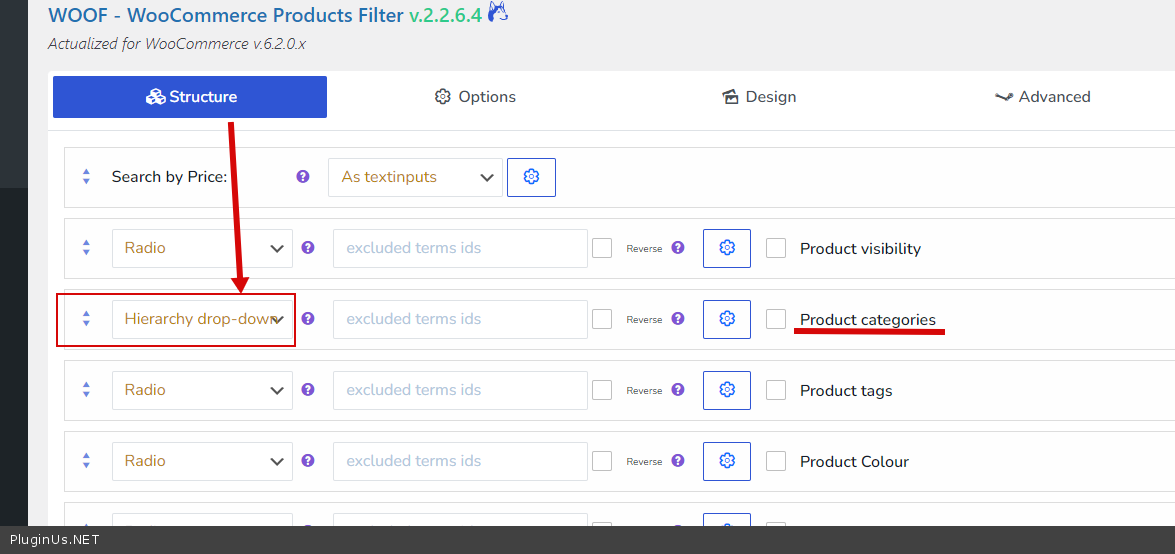1175x554 pixels.
Task: Select the Structure tab
Action: point(190,97)
